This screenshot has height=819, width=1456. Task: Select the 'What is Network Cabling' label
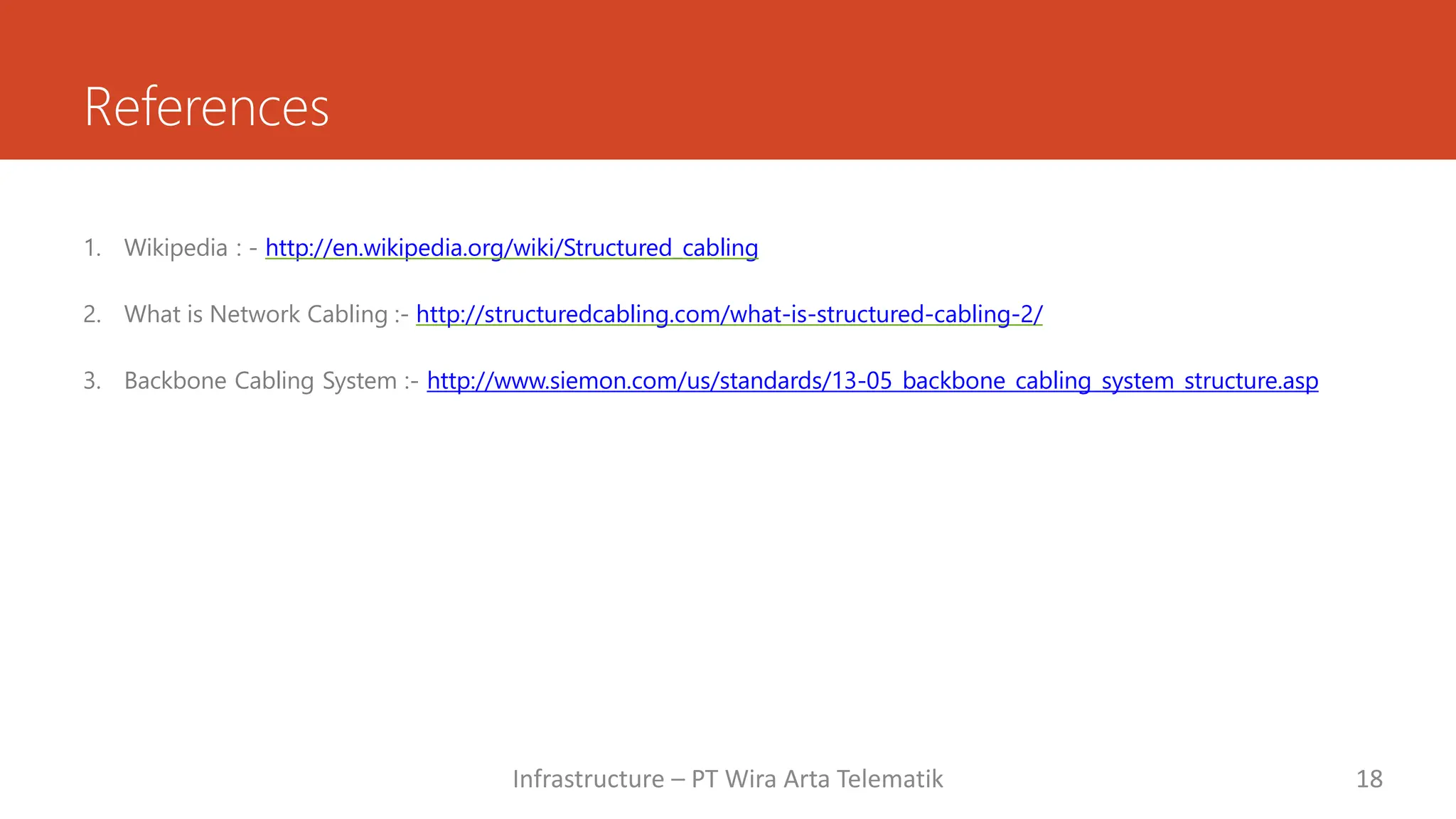[256, 314]
